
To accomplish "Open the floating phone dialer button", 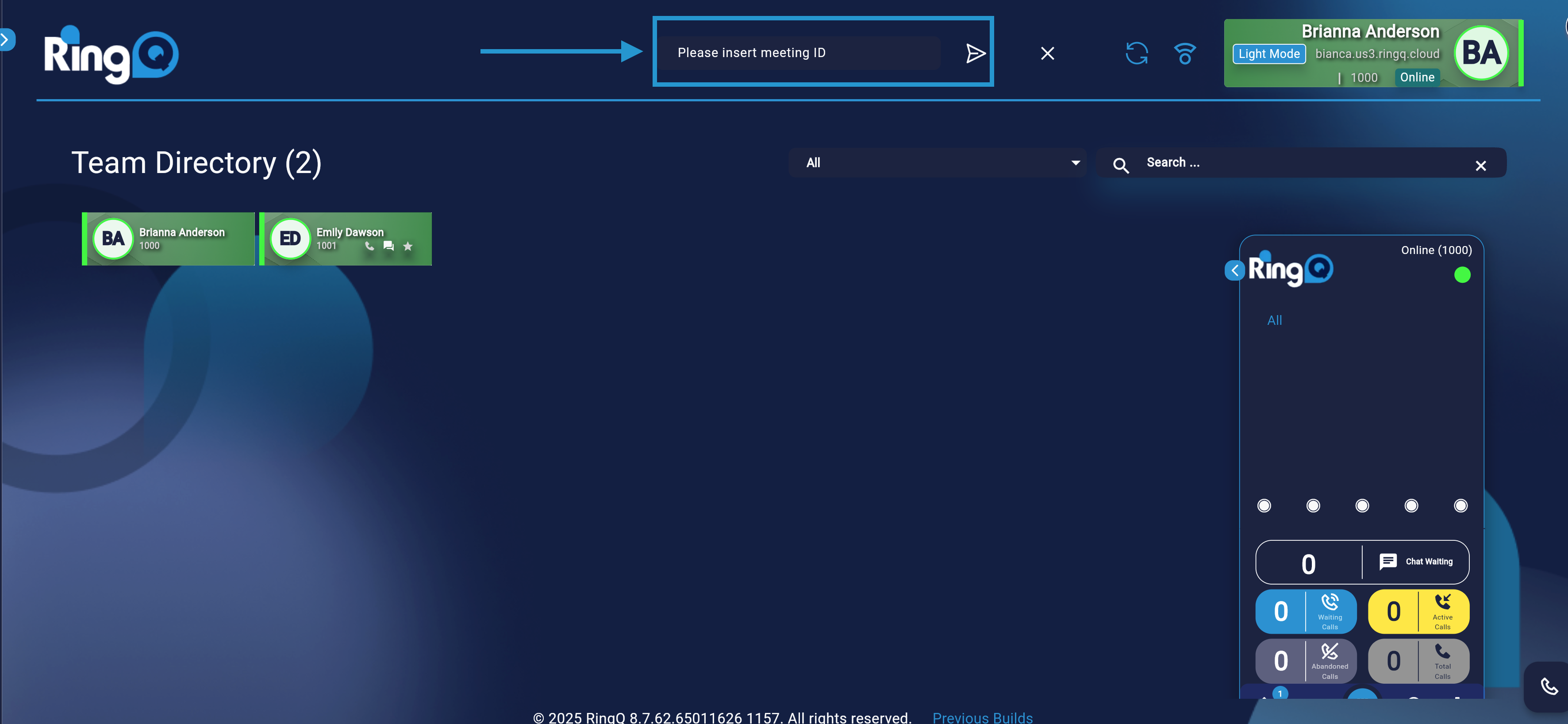I will pyautogui.click(x=1548, y=686).
